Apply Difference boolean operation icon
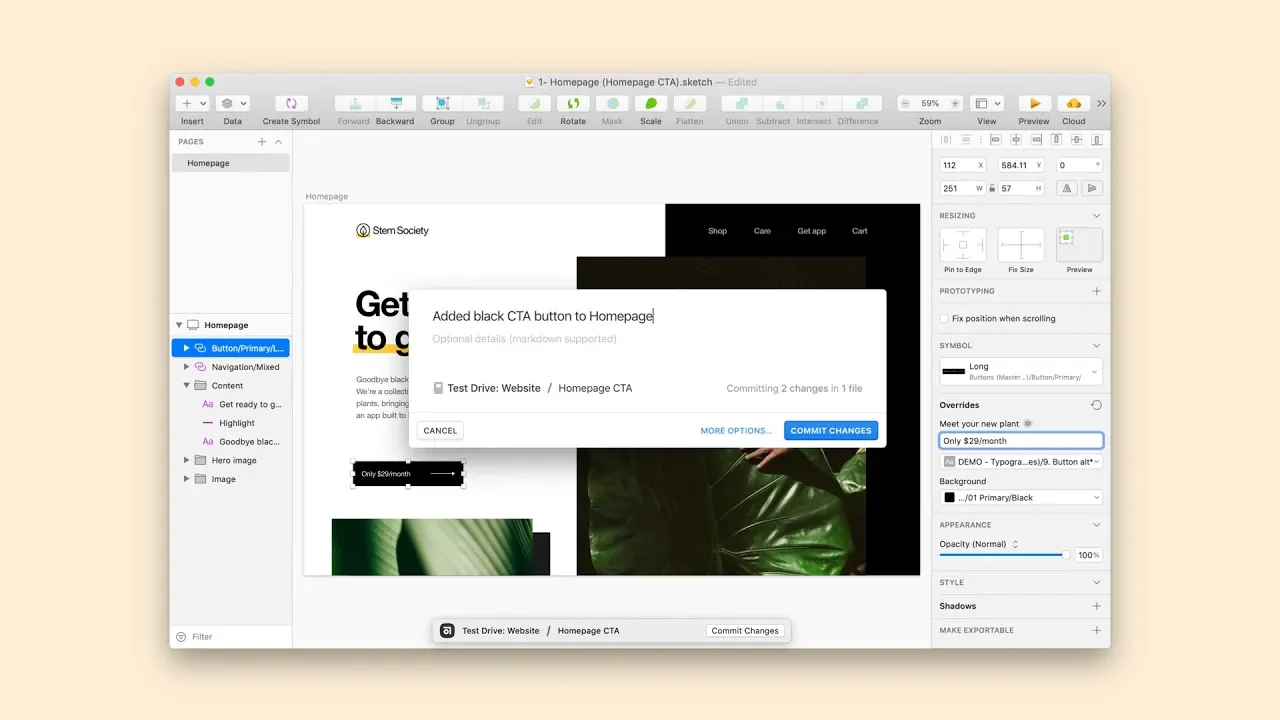The height and width of the screenshot is (720, 1280). click(x=862, y=103)
